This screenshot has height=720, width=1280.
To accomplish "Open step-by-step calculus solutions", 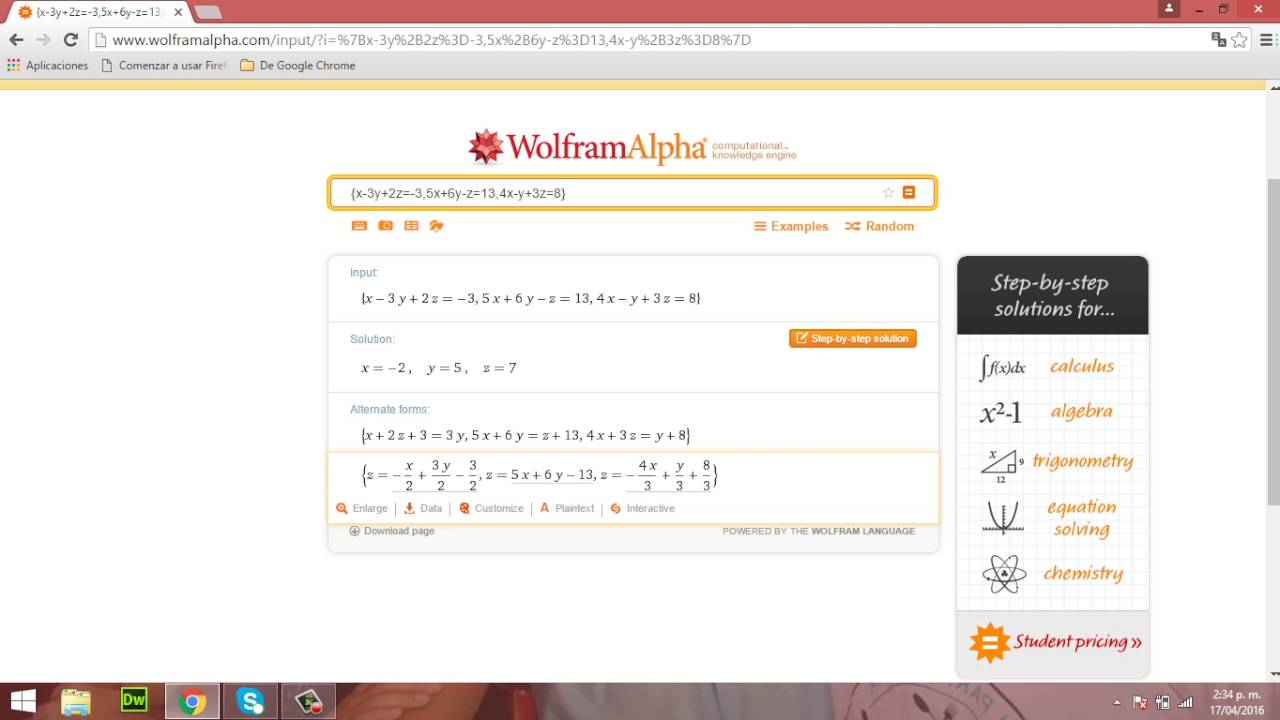I will click(1082, 367).
